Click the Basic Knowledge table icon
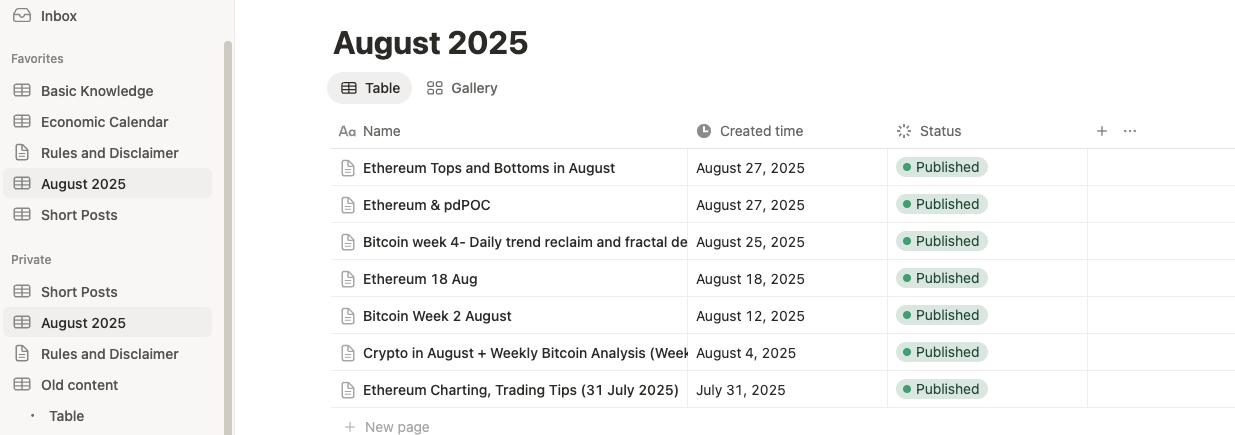Image resolution: width=1235 pixels, height=435 pixels. (x=22, y=91)
